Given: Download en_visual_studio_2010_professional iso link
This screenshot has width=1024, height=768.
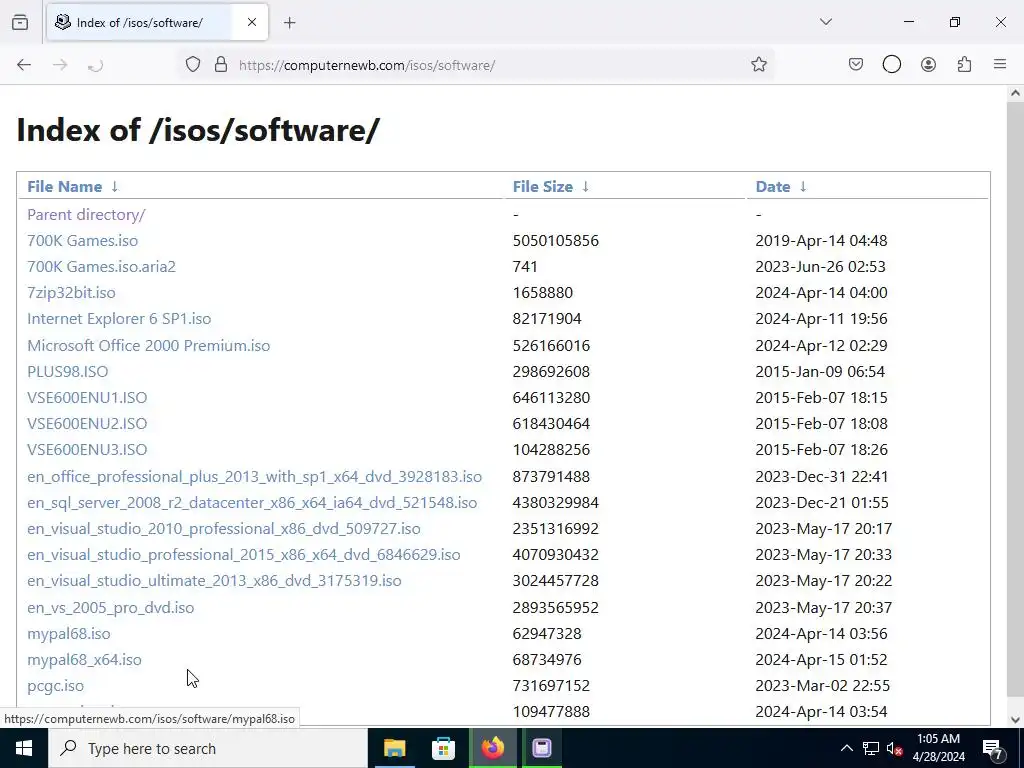Looking at the screenshot, I should 223,529.
